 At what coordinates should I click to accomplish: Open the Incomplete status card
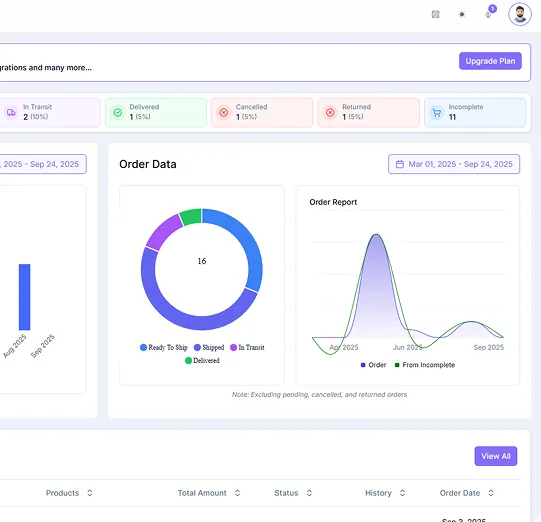475,112
